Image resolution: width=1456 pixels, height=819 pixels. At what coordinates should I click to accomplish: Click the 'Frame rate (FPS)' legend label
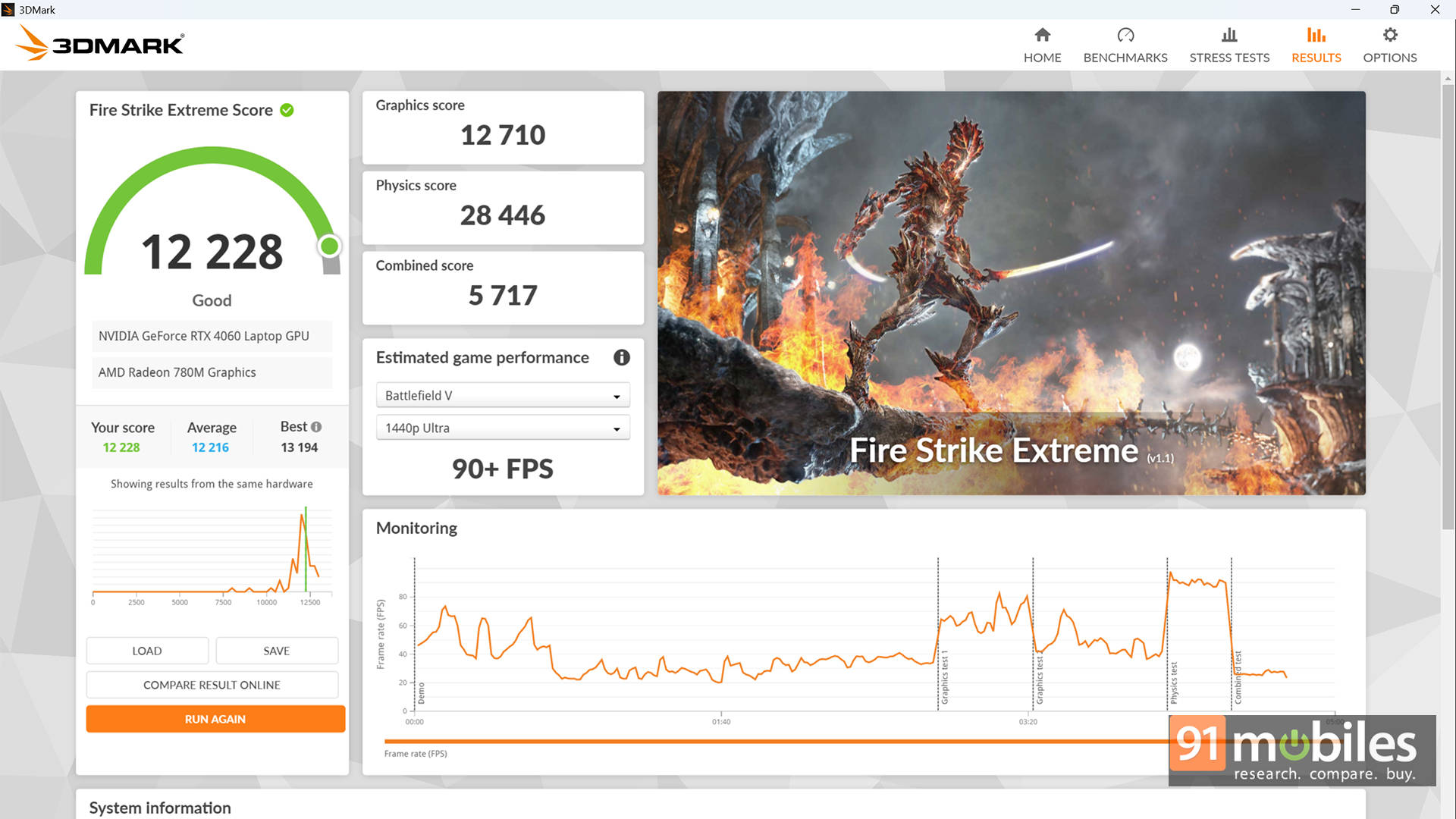click(416, 754)
